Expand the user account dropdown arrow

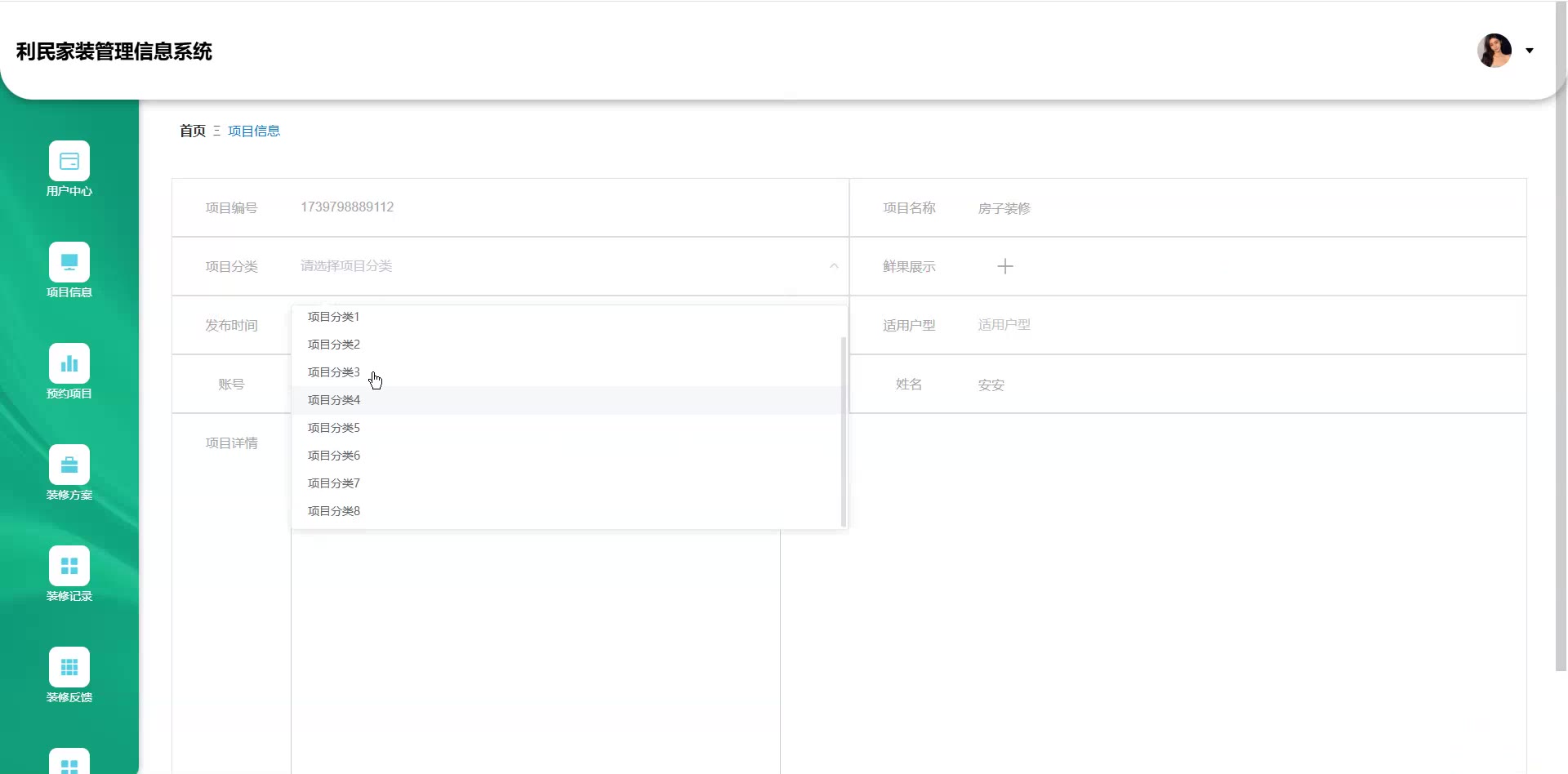1530,51
